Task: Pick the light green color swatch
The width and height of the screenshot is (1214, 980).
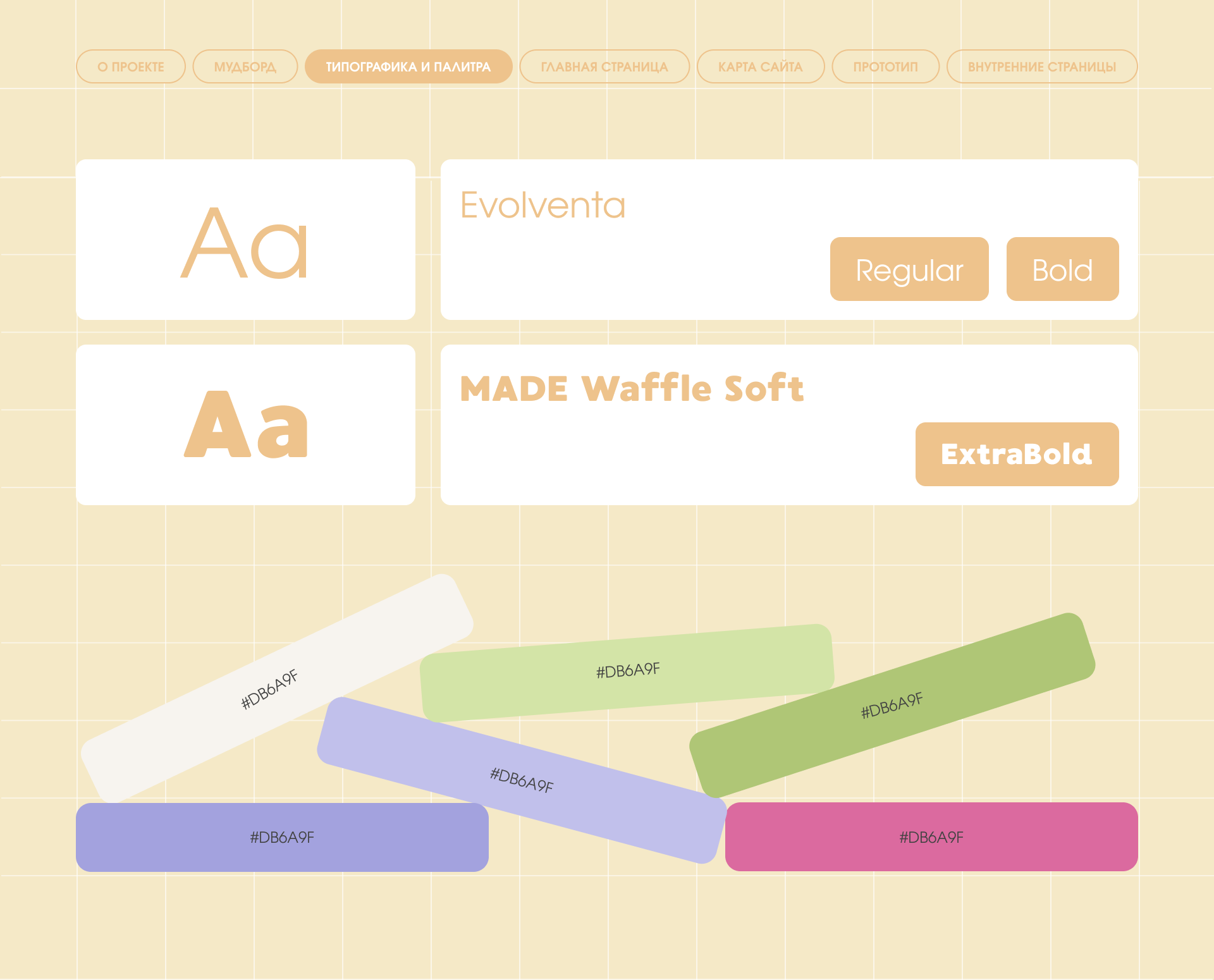Action: click(x=627, y=671)
